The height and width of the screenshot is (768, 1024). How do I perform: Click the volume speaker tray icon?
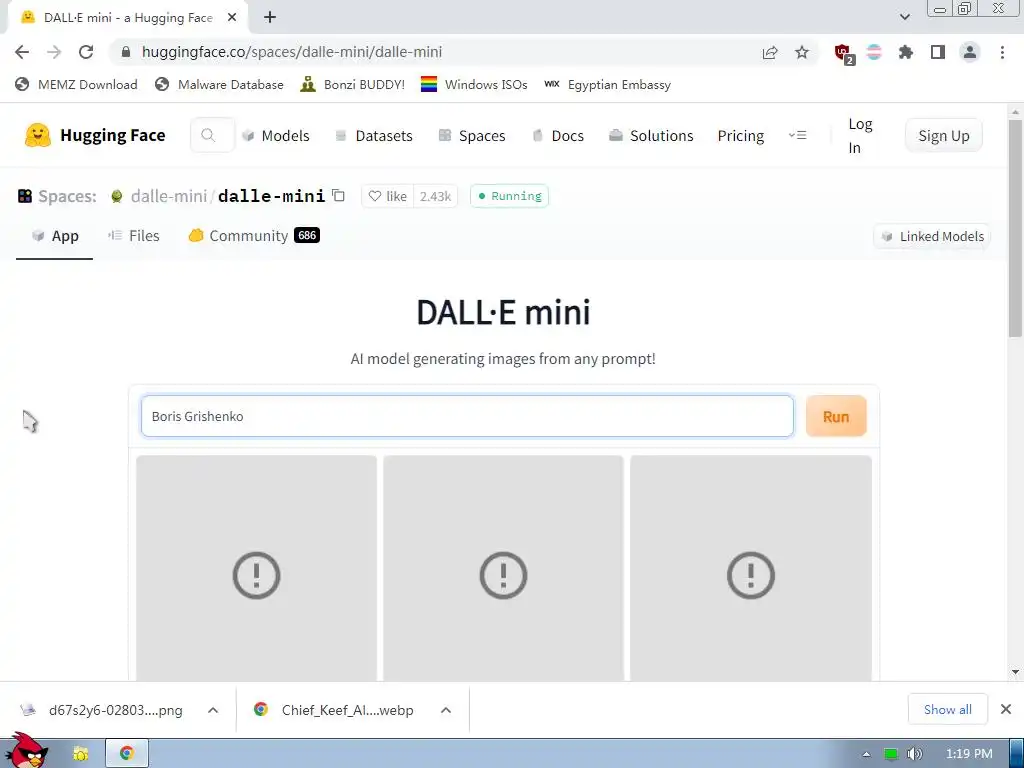(x=914, y=754)
